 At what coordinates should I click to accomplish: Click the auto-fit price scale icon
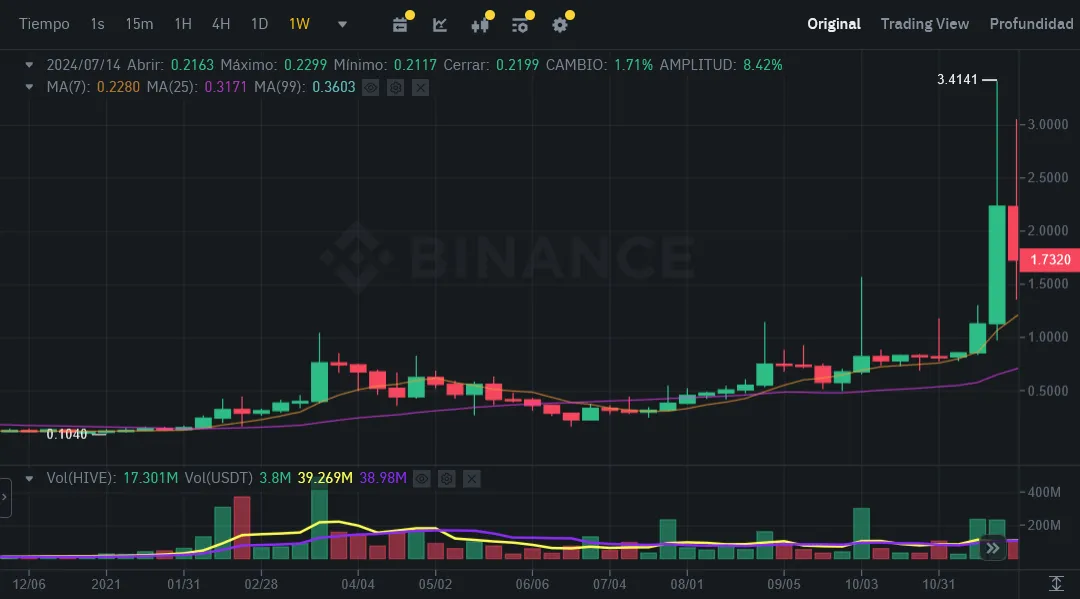pyautogui.click(x=1056, y=584)
